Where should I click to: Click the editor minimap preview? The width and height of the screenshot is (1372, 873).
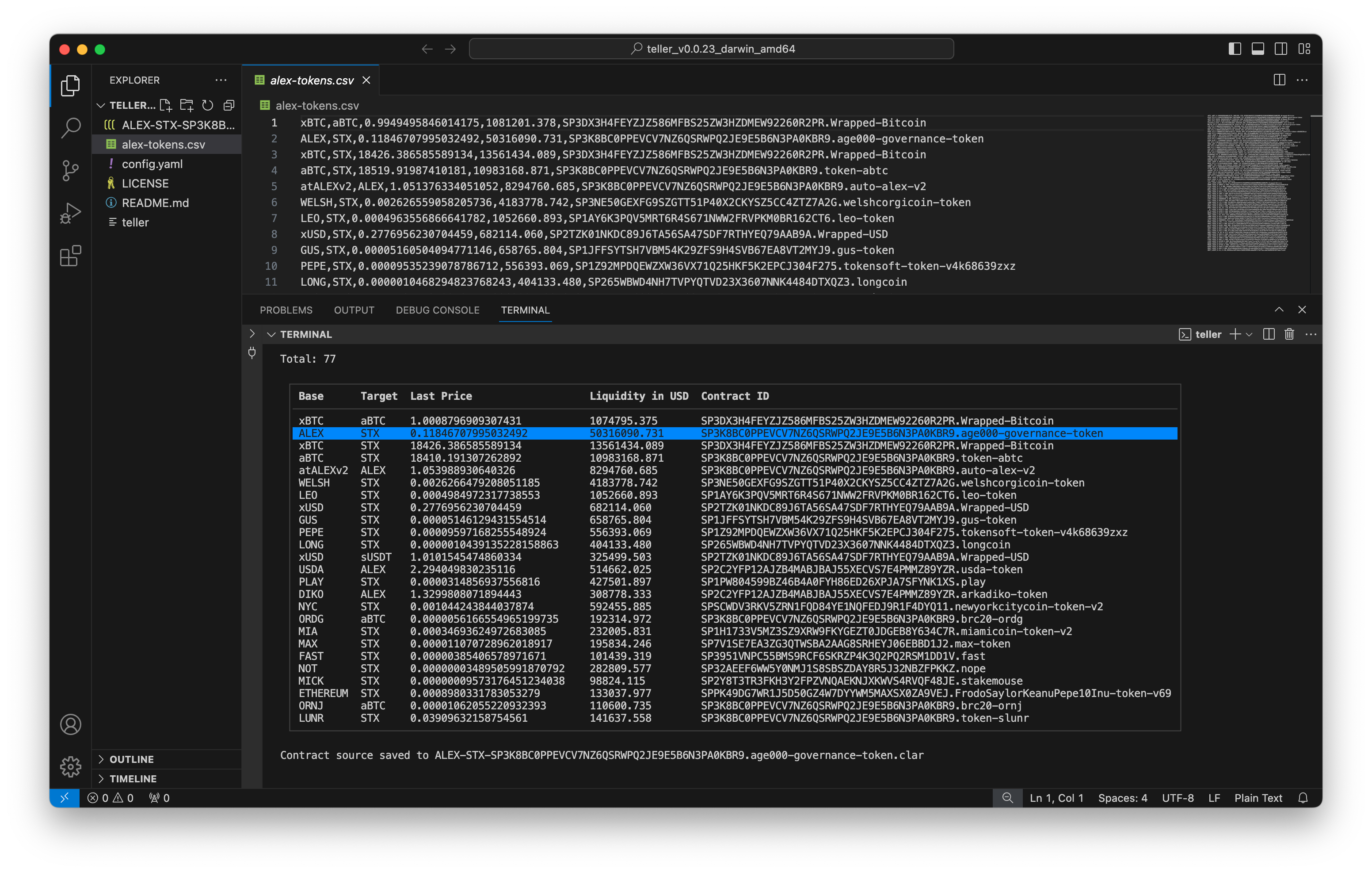coord(1254,183)
